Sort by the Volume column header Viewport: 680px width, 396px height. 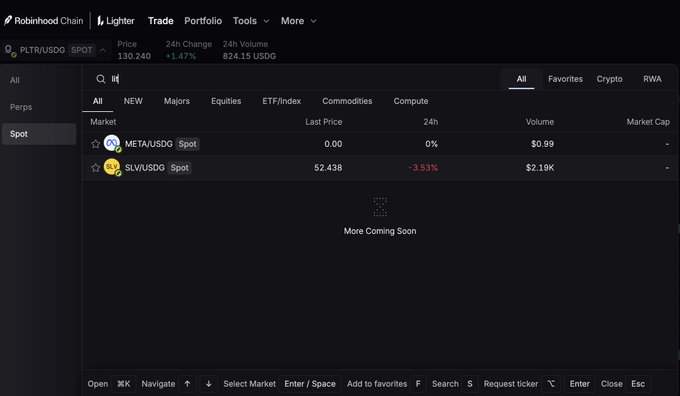[x=539, y=122]
